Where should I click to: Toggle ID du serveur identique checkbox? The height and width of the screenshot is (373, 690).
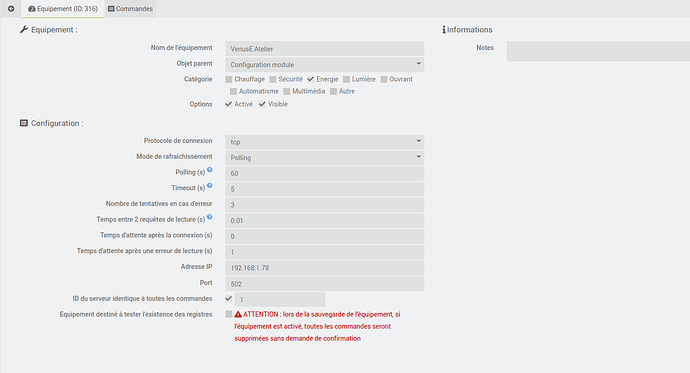(228, 299)
